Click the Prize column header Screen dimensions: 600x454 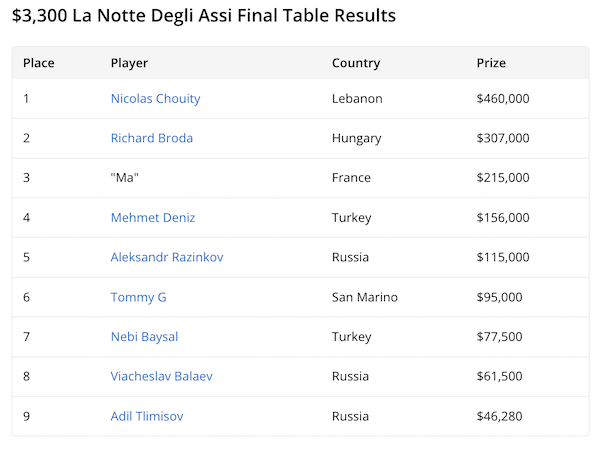click(x=491, y=63)
